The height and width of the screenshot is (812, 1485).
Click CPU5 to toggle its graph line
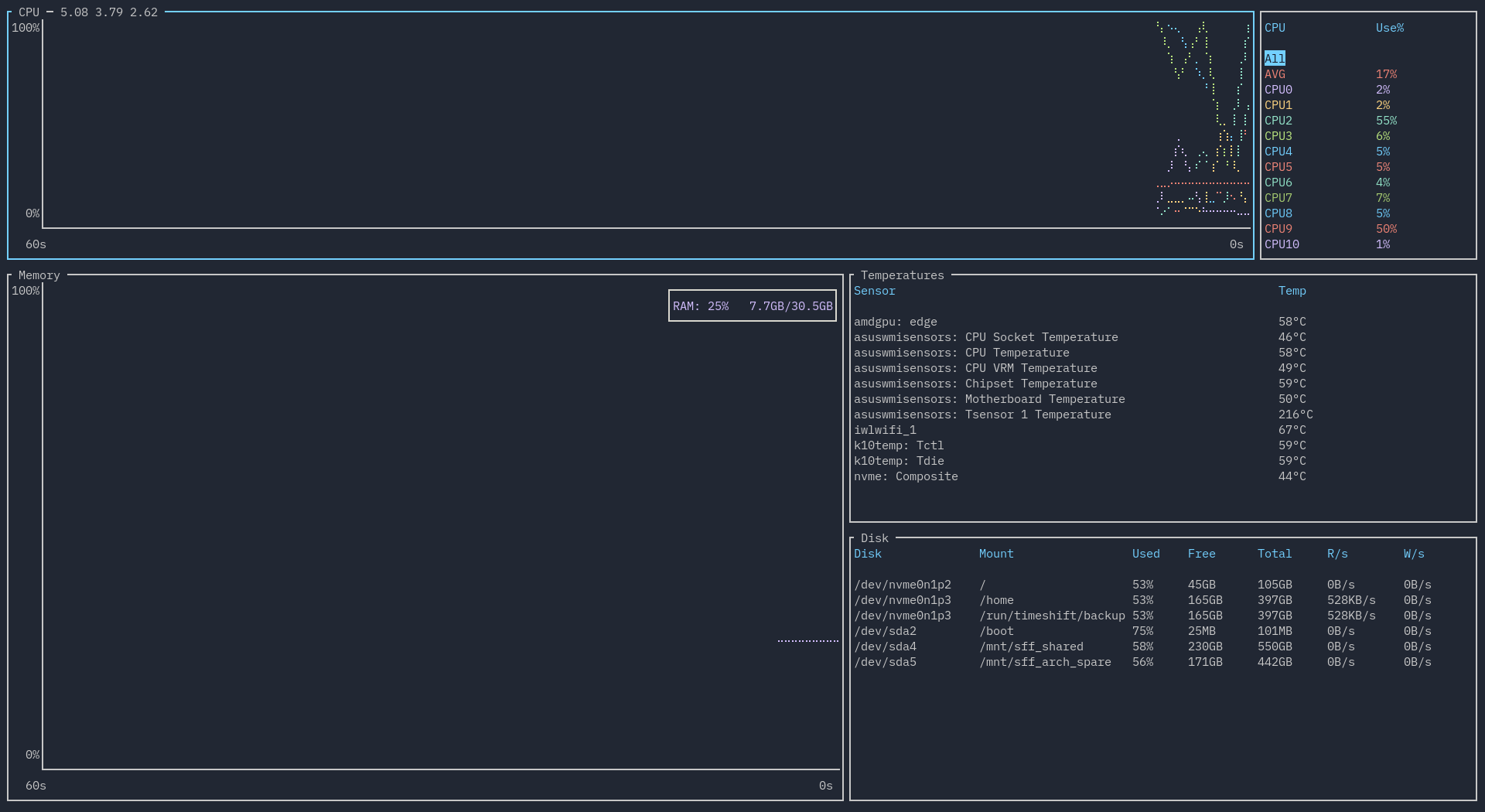tap(1278, 167)
